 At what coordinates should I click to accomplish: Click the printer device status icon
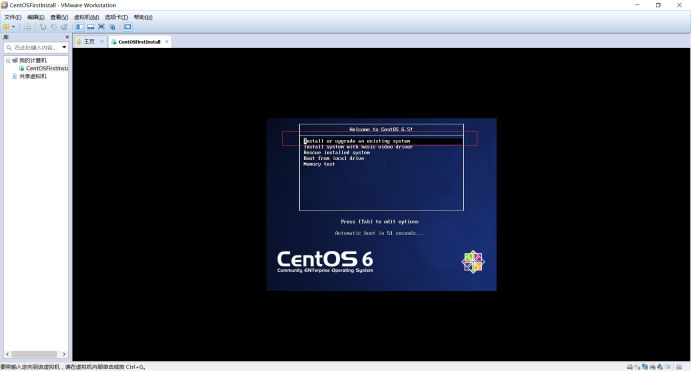[652, 367]
